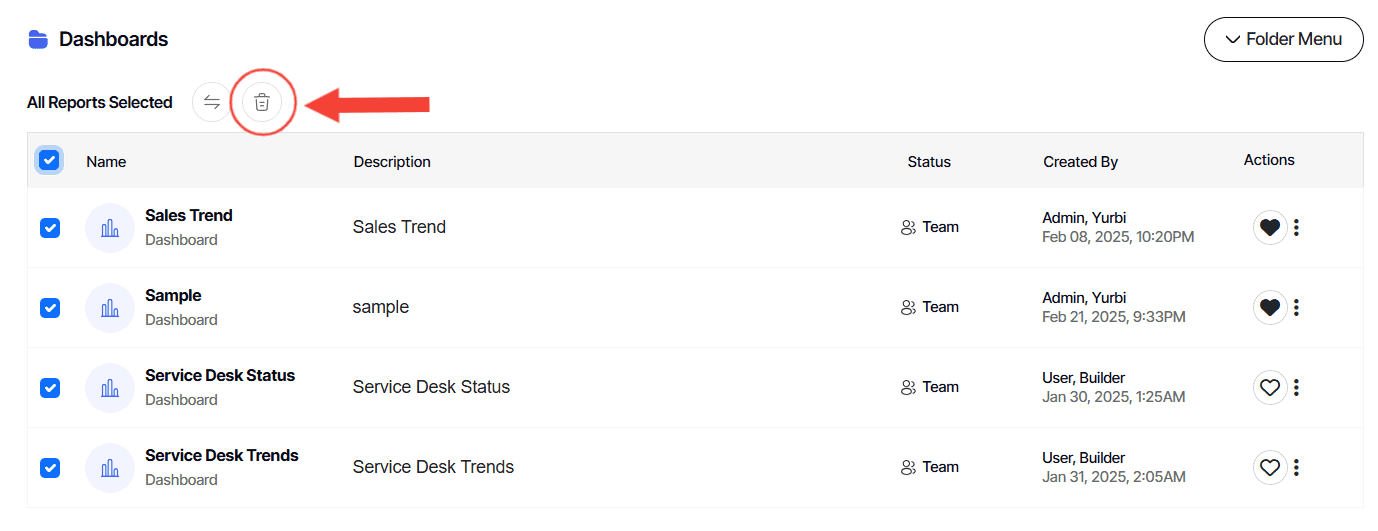Click the Sales Trend dashboard chart icon

pyautogui.click(x=110, y=228)
